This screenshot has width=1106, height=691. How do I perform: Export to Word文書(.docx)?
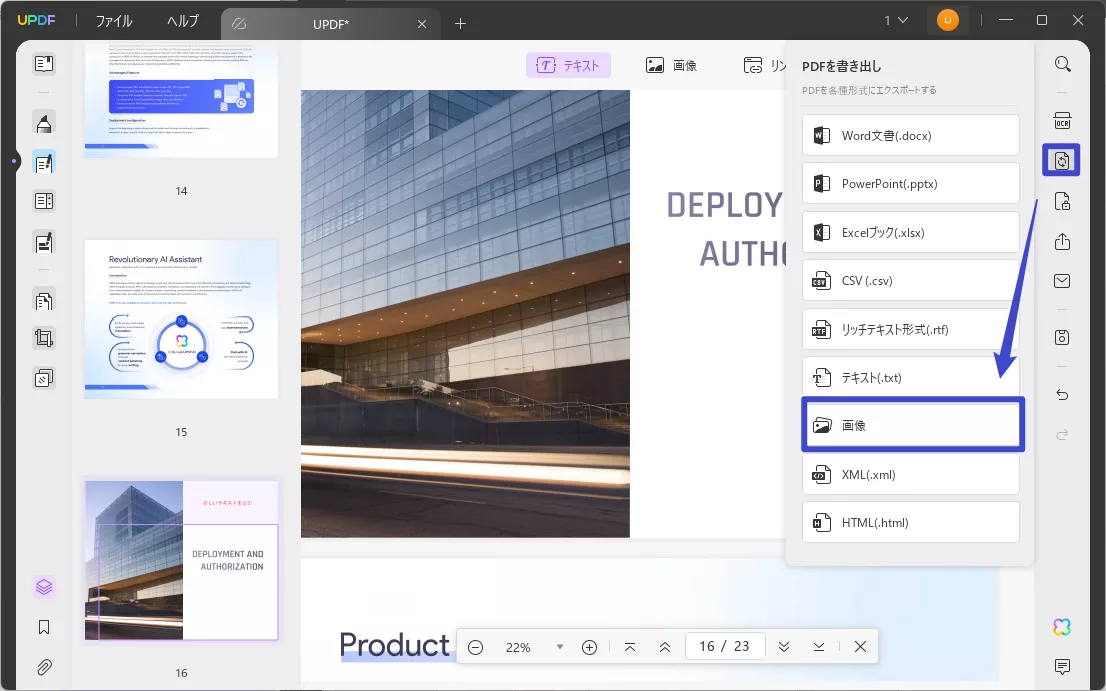coord(911,135)
